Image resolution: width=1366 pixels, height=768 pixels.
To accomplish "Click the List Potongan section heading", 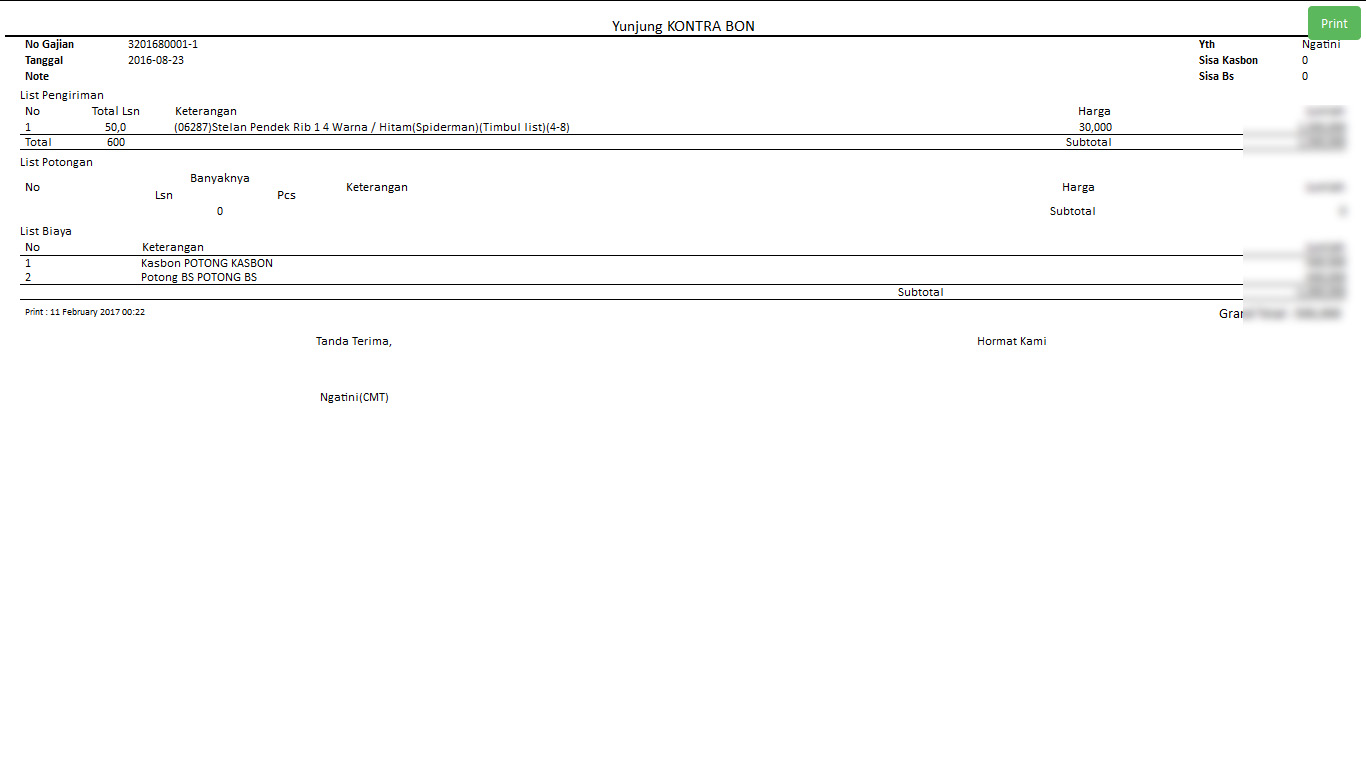I will tap(57, 162).
